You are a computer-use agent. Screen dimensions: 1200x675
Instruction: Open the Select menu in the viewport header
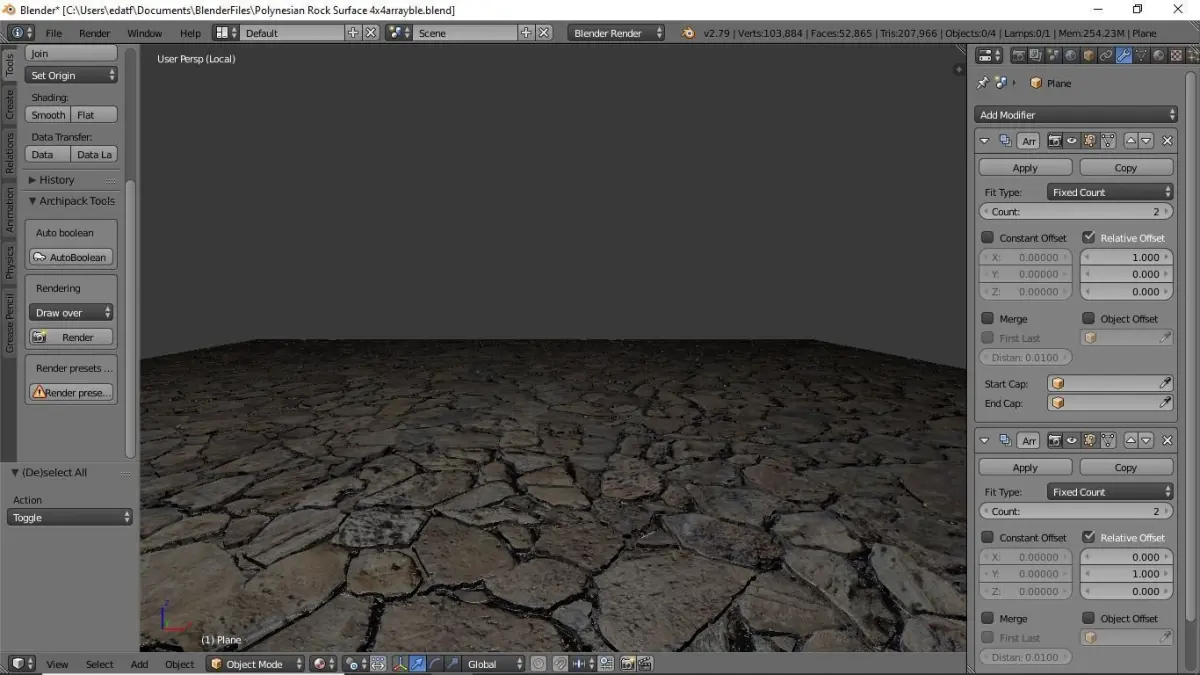click(x=99, y=664)
